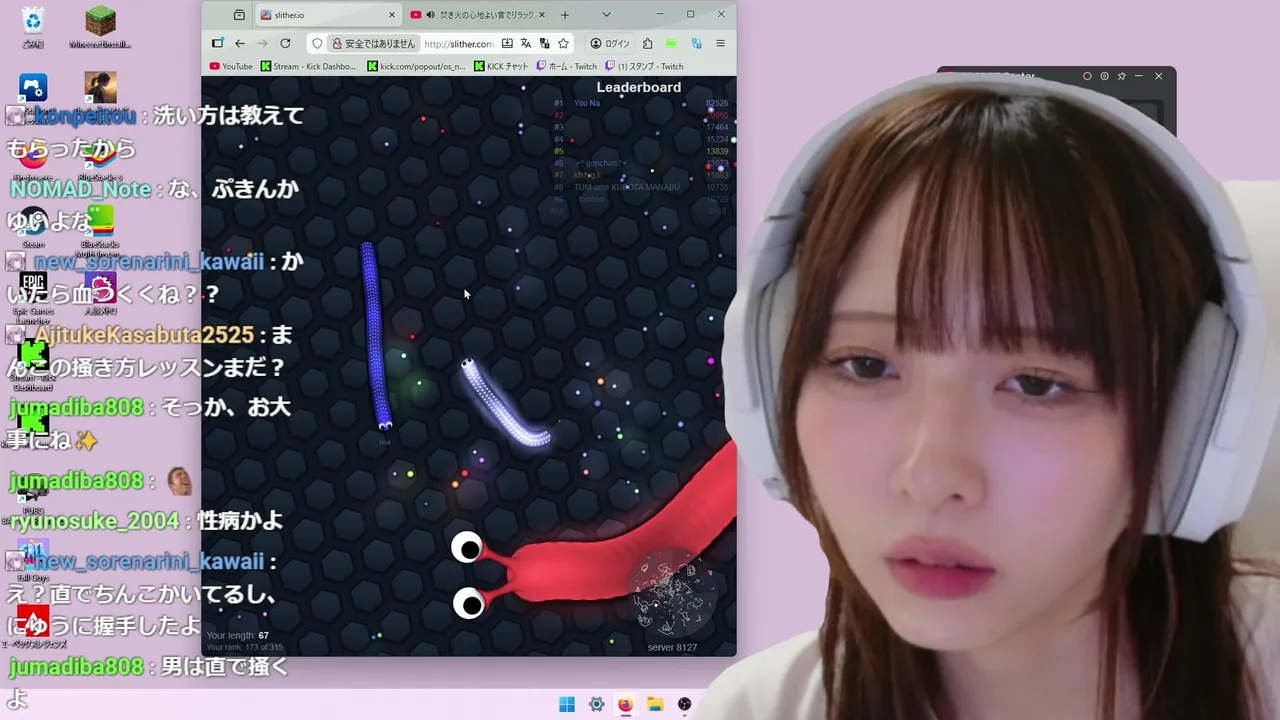Focus the slither.com address bar
The width and height of the screenshot is (1280, 720).
pyautogui.click(x=458, y=44)
